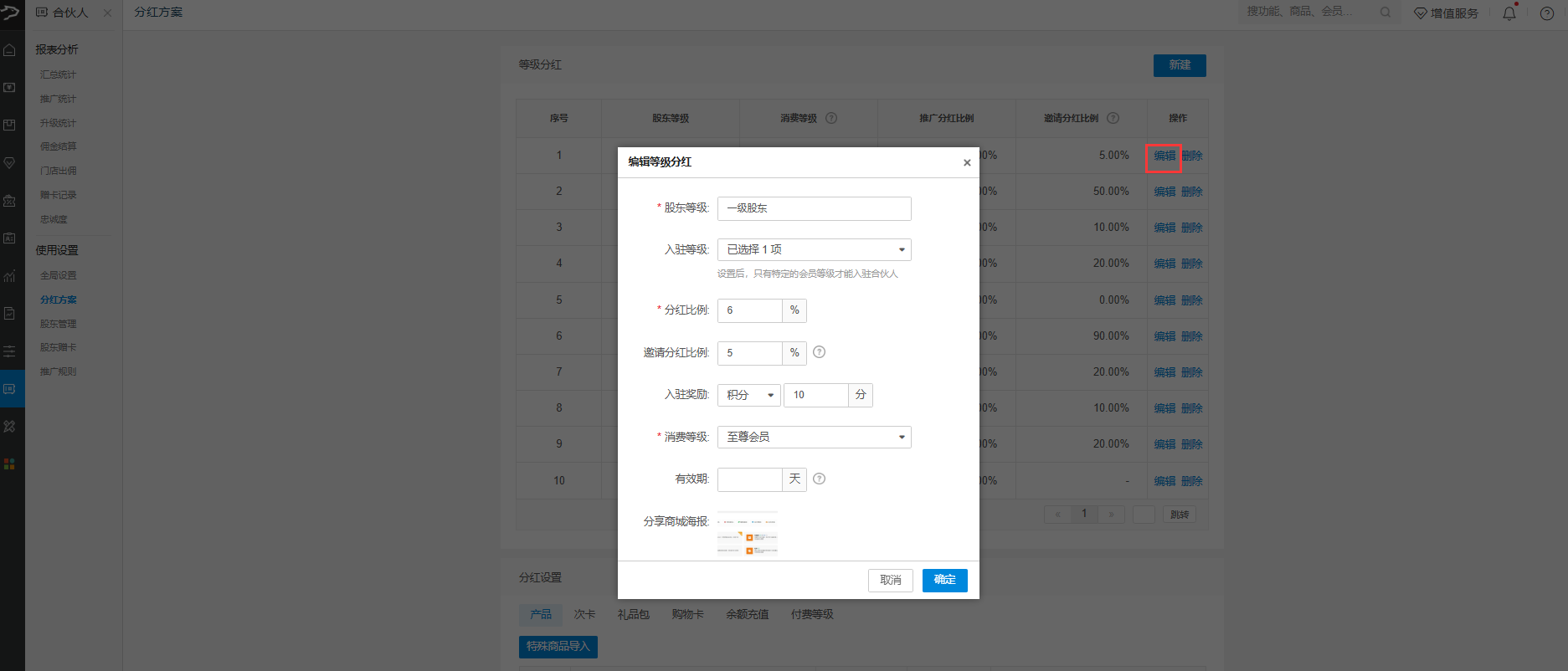Click the sliders settings icon in left rail
Image resolution: width=1568 pixels, height=671 pixels.
[9, 351]
